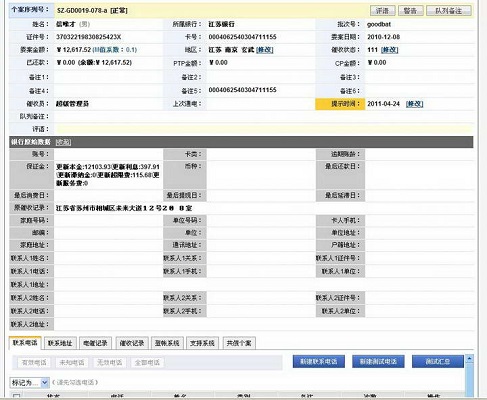This screenshot has width=487, height=400.
Task: Click the 修改 link beside 地区
Action: pyautogui.click(x=265, y=50)
